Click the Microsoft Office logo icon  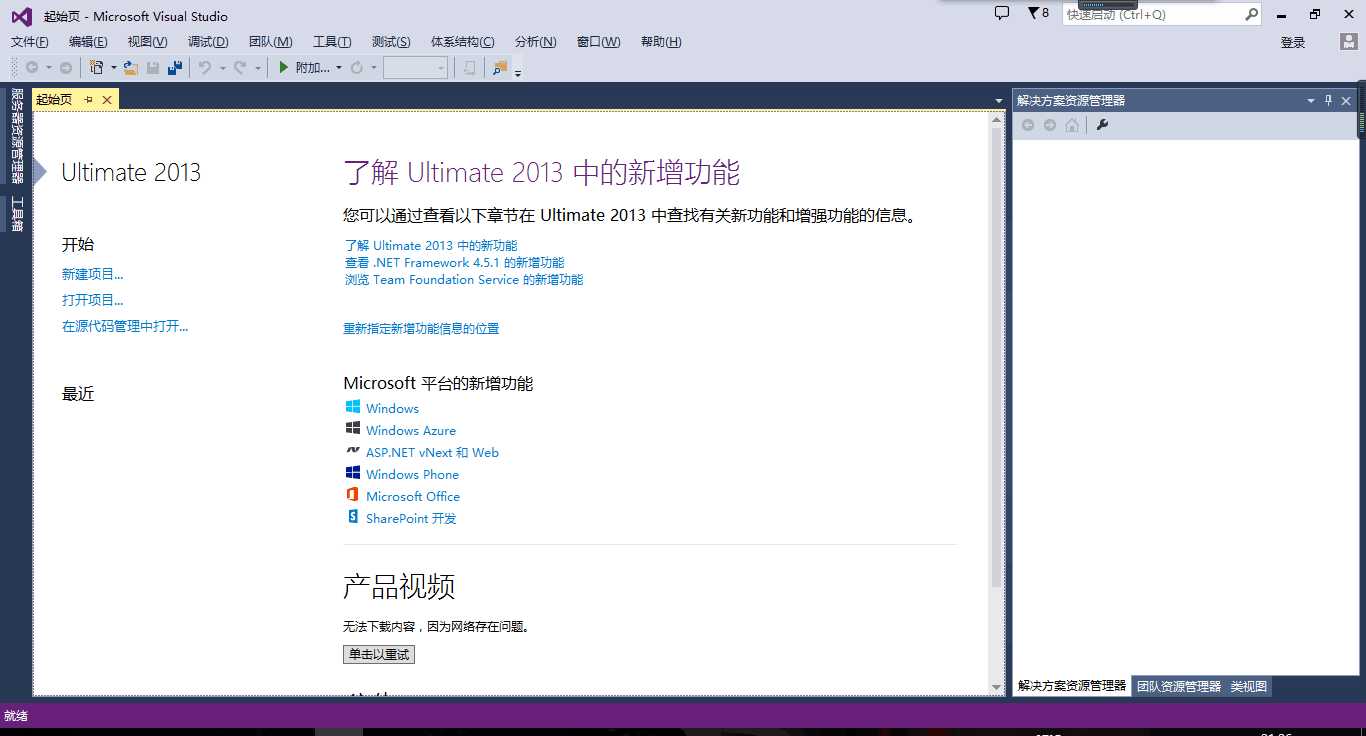(x=353, y=495)
